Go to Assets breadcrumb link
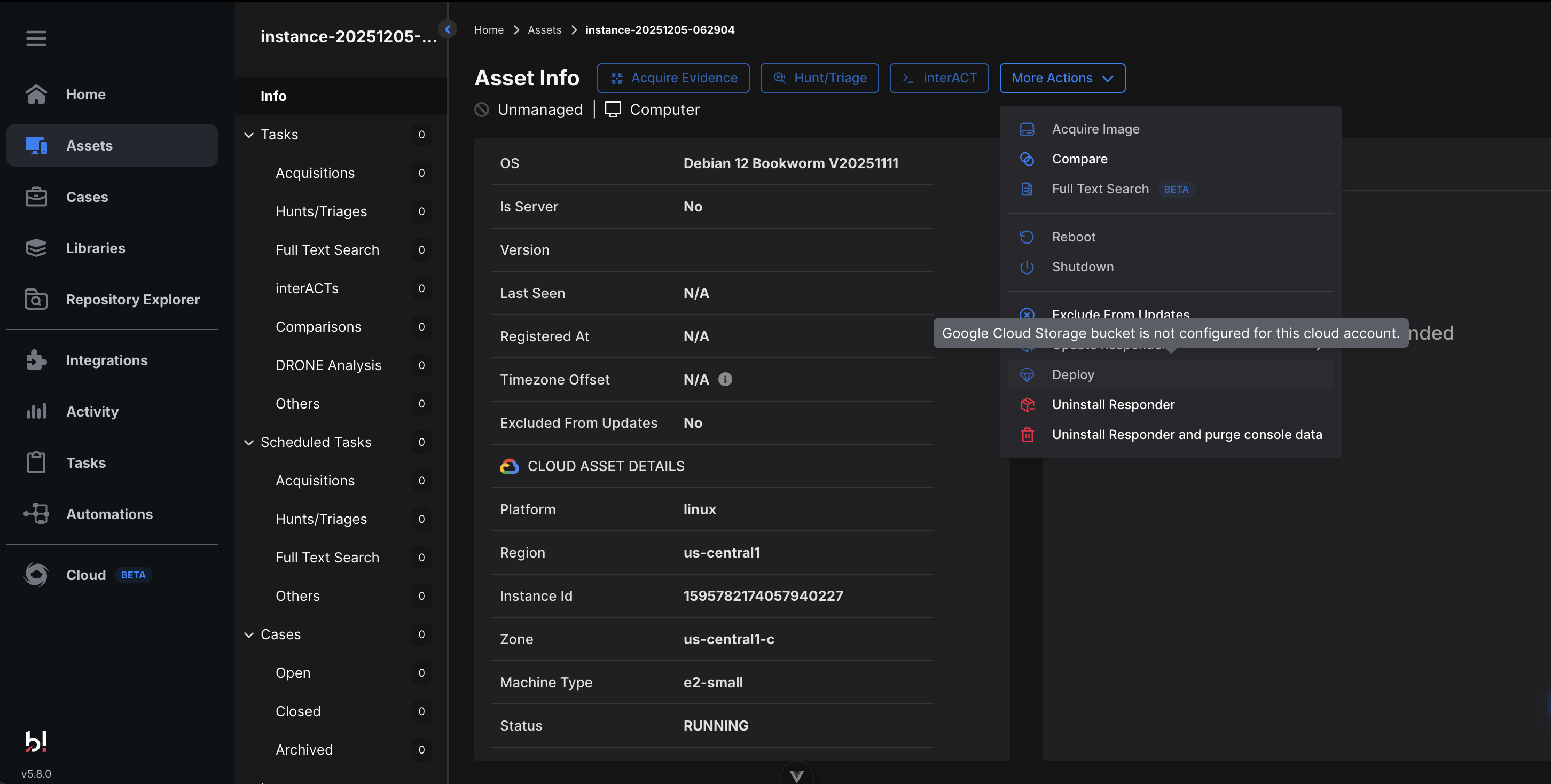This screenshot has width=1551, height=784. pos(544,29)
